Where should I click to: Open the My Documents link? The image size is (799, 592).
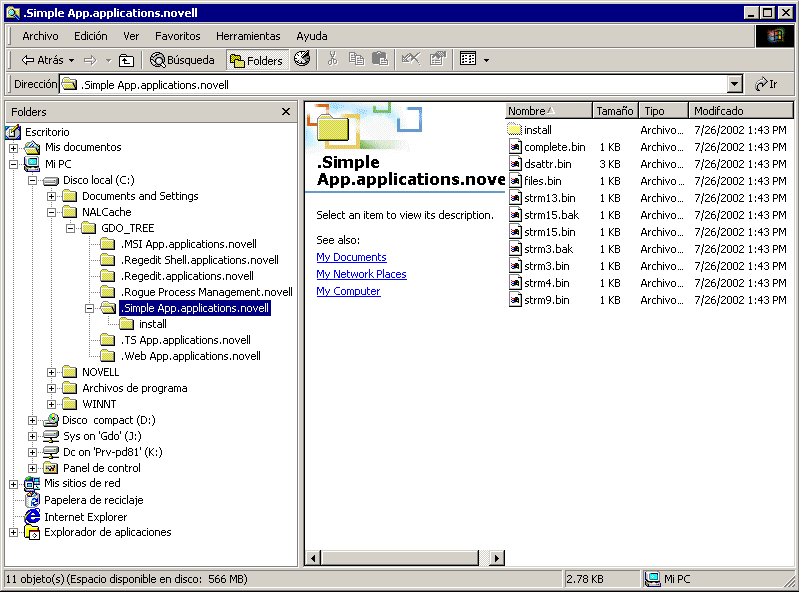pos(351,257)
